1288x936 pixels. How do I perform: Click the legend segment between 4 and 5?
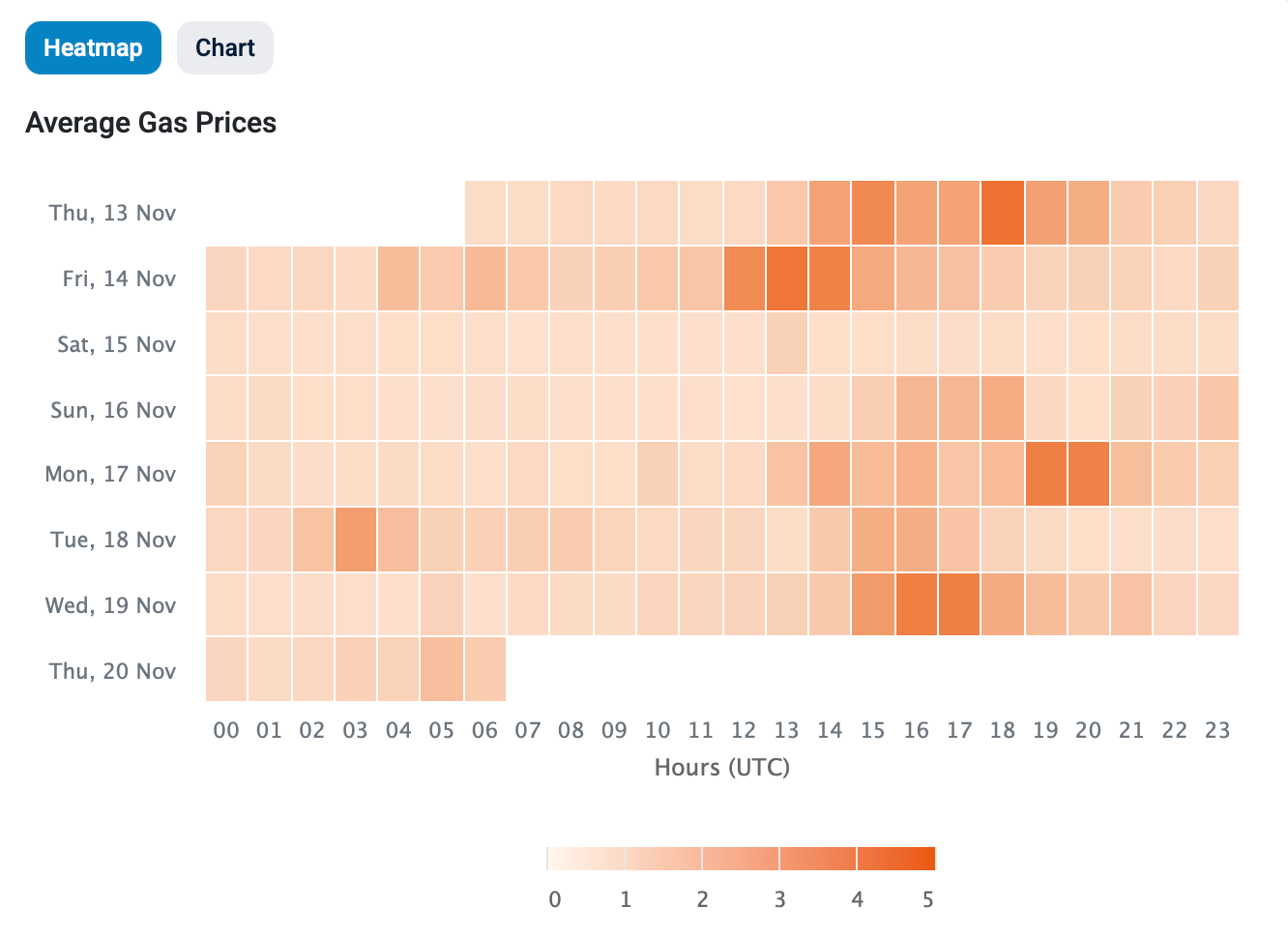coord(896,859)
